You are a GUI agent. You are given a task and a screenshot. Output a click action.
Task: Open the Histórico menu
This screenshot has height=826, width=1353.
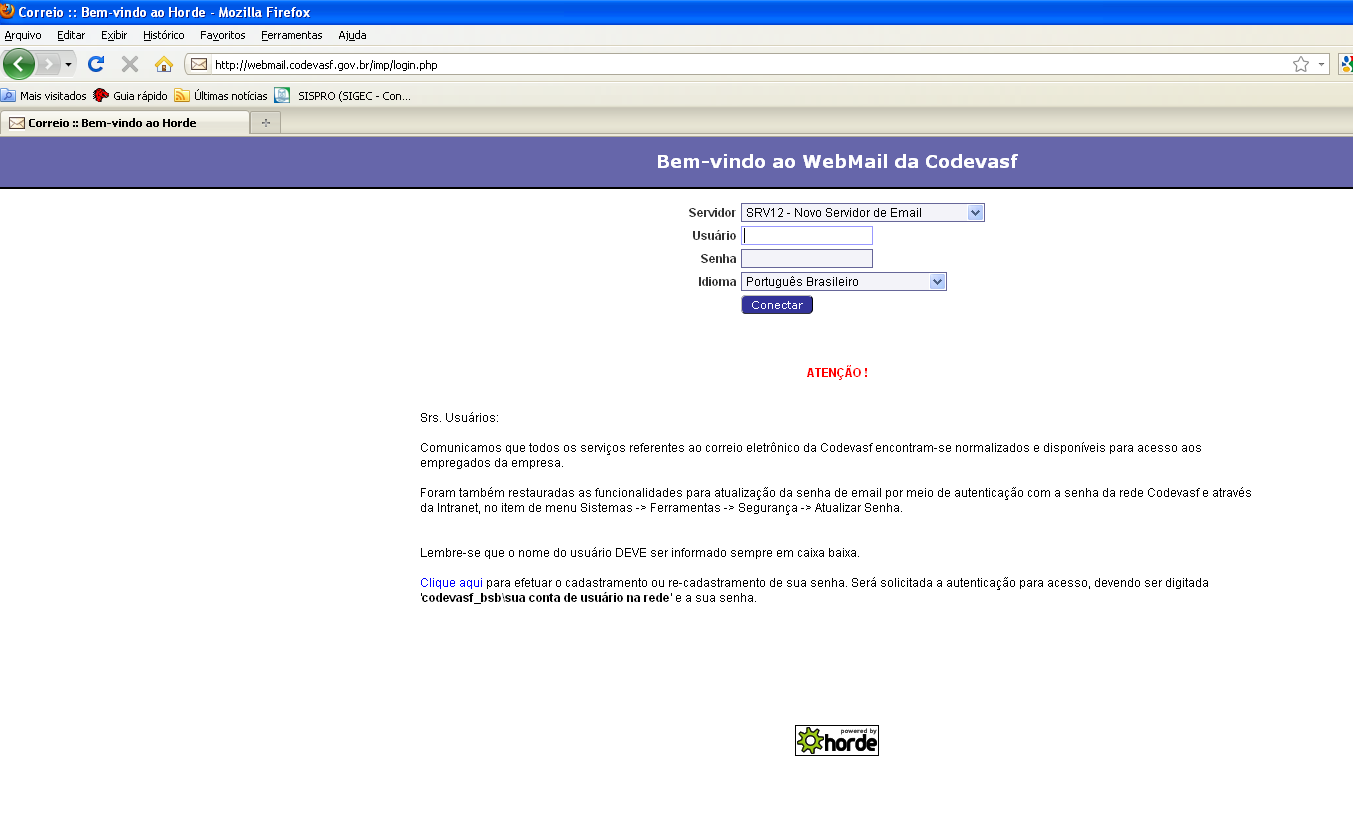(164, 35)
